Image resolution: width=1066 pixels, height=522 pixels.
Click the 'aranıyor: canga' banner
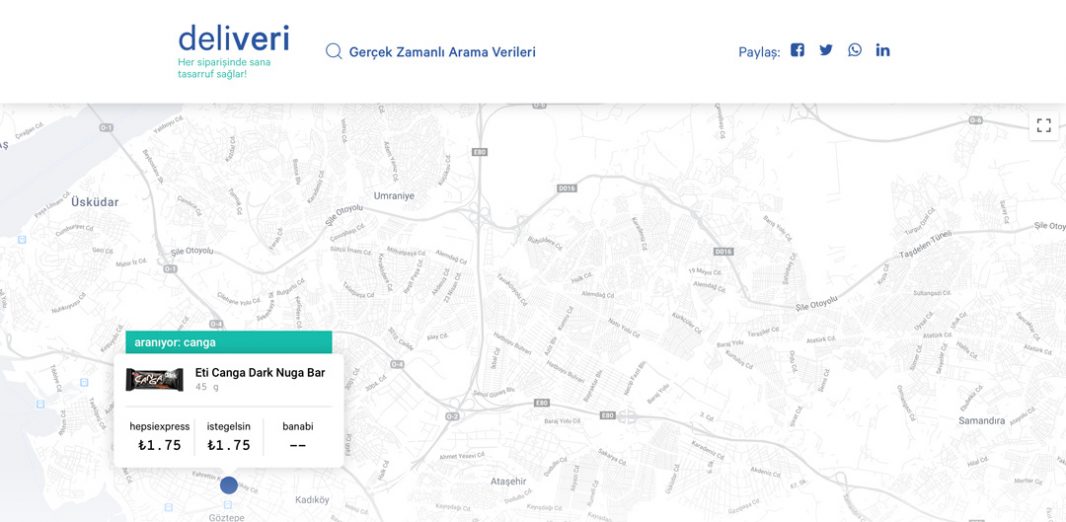tap(228, 342)
